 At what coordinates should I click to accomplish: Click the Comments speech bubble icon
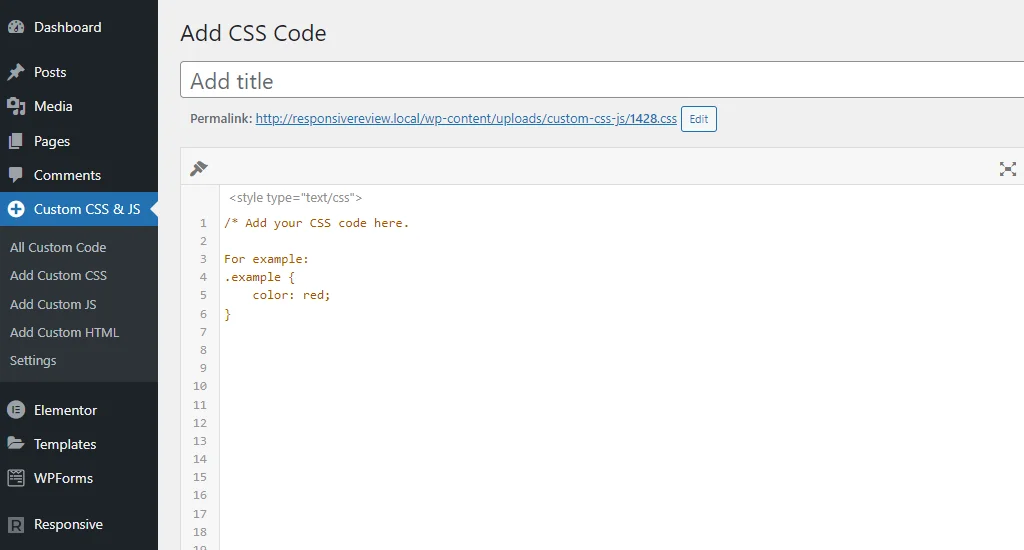pos(16,175)
